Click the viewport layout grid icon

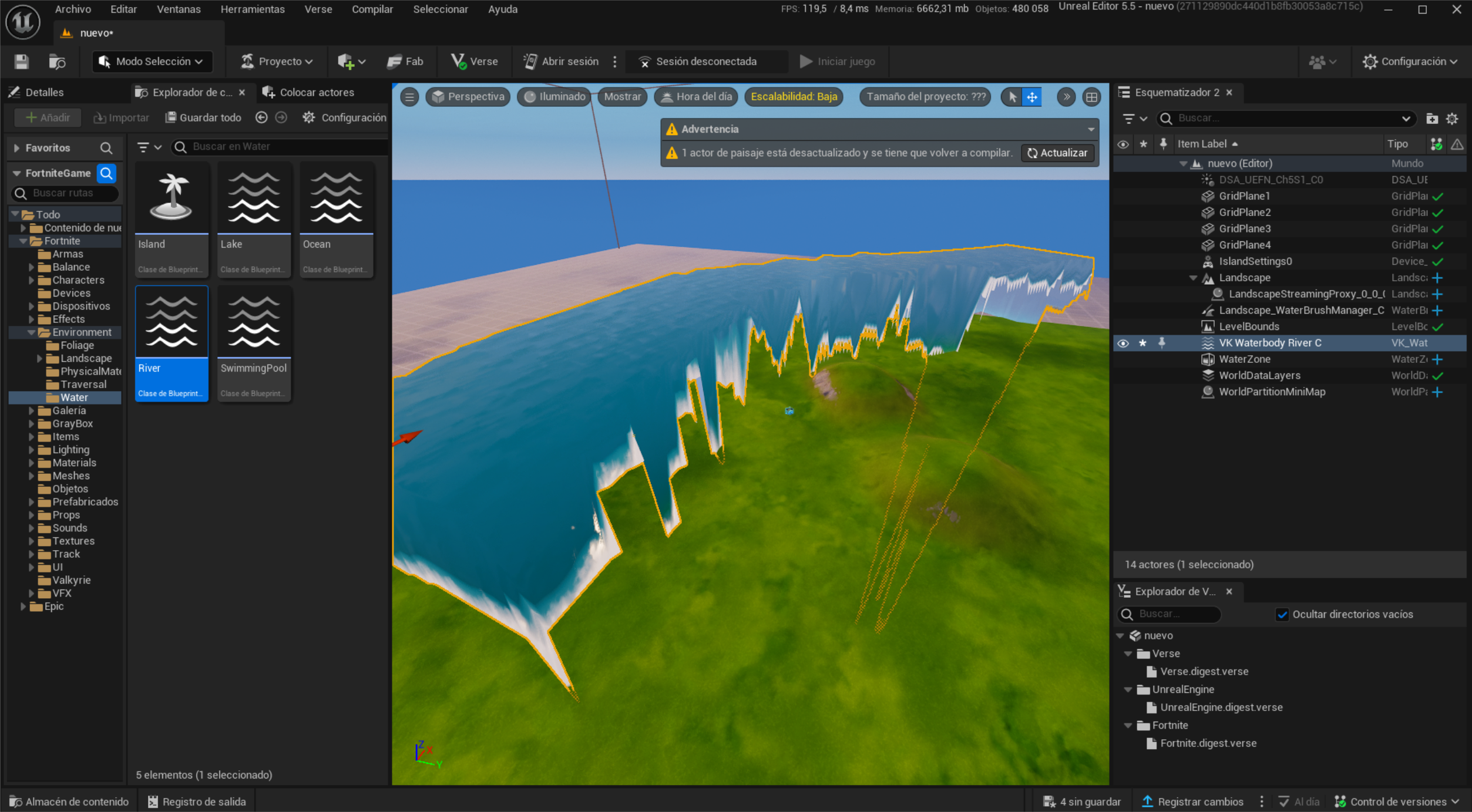1091,97
